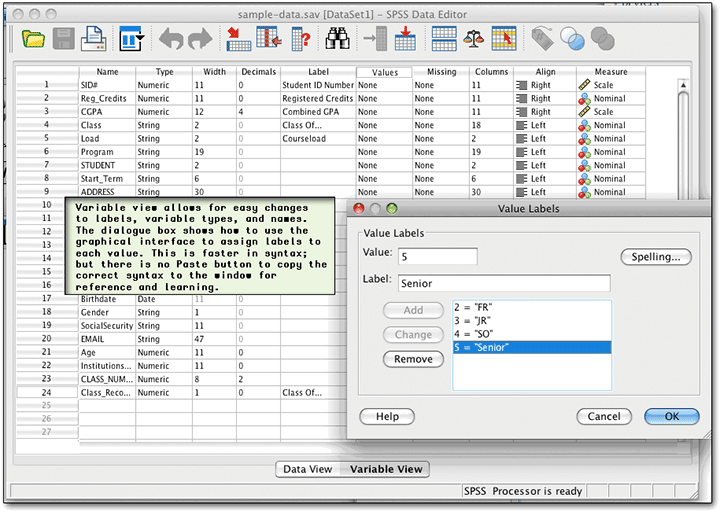720x512 pixels.
Task: Select the Go to Case icon
Action: click(x=238, y=39)
